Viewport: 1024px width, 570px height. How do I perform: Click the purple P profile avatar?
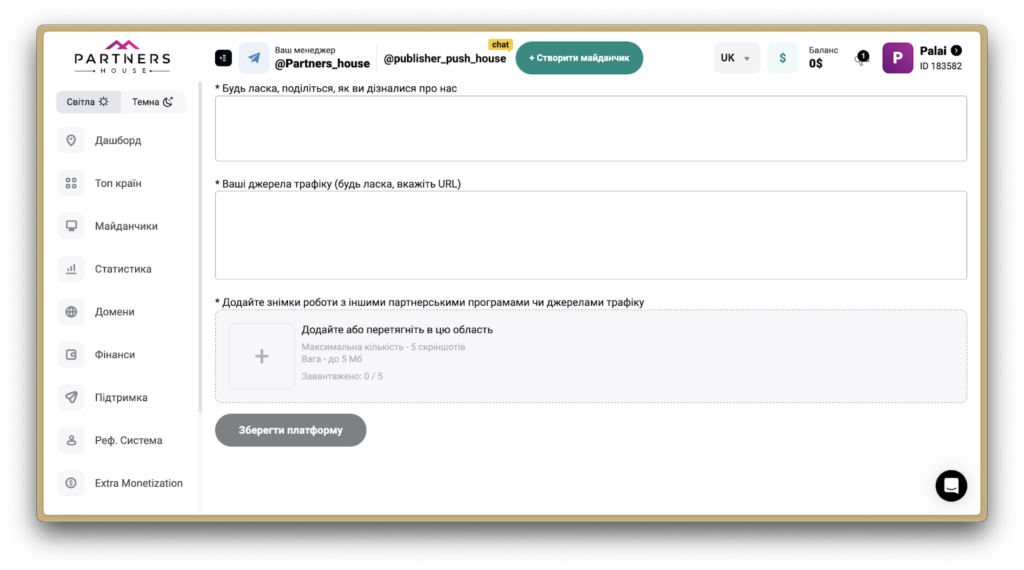897,58
